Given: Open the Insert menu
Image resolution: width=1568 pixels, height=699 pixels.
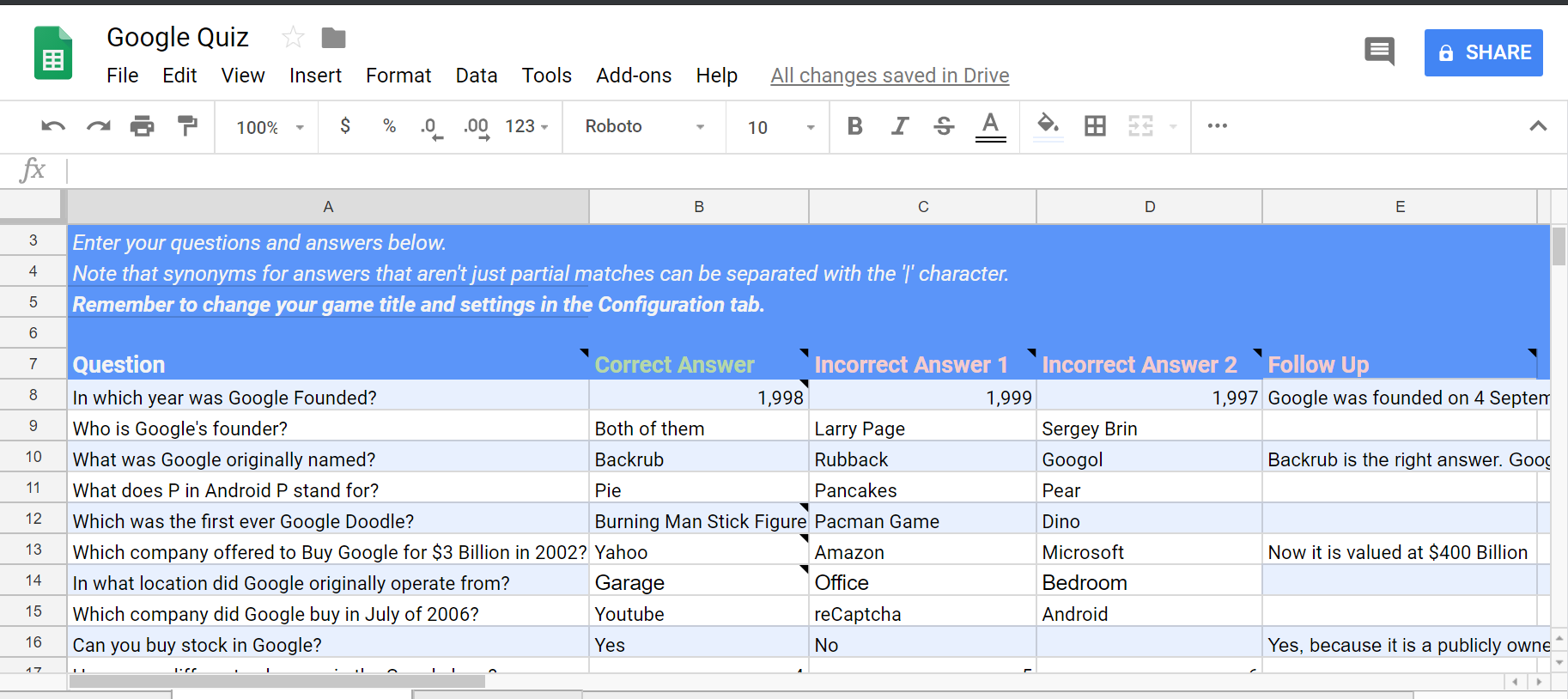Looking at the screenshot, I should point(315,76).
